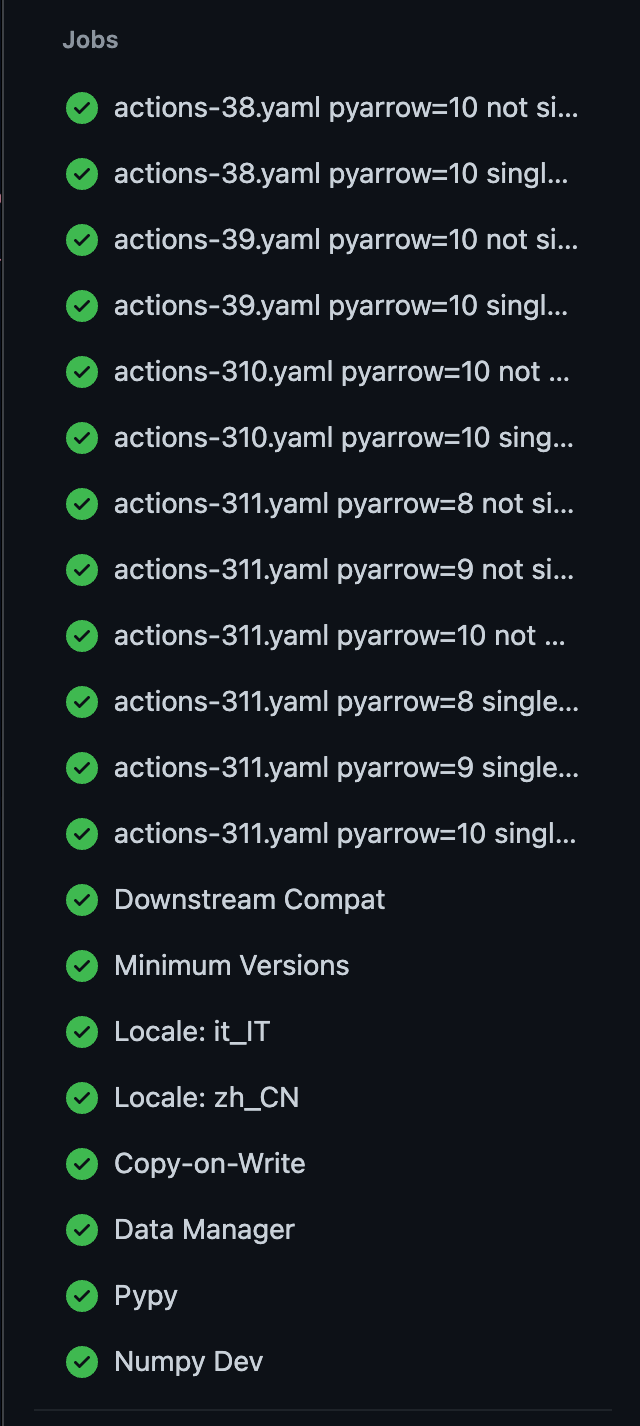Click the green status icon for Pypy

[x=81, y=1296]
